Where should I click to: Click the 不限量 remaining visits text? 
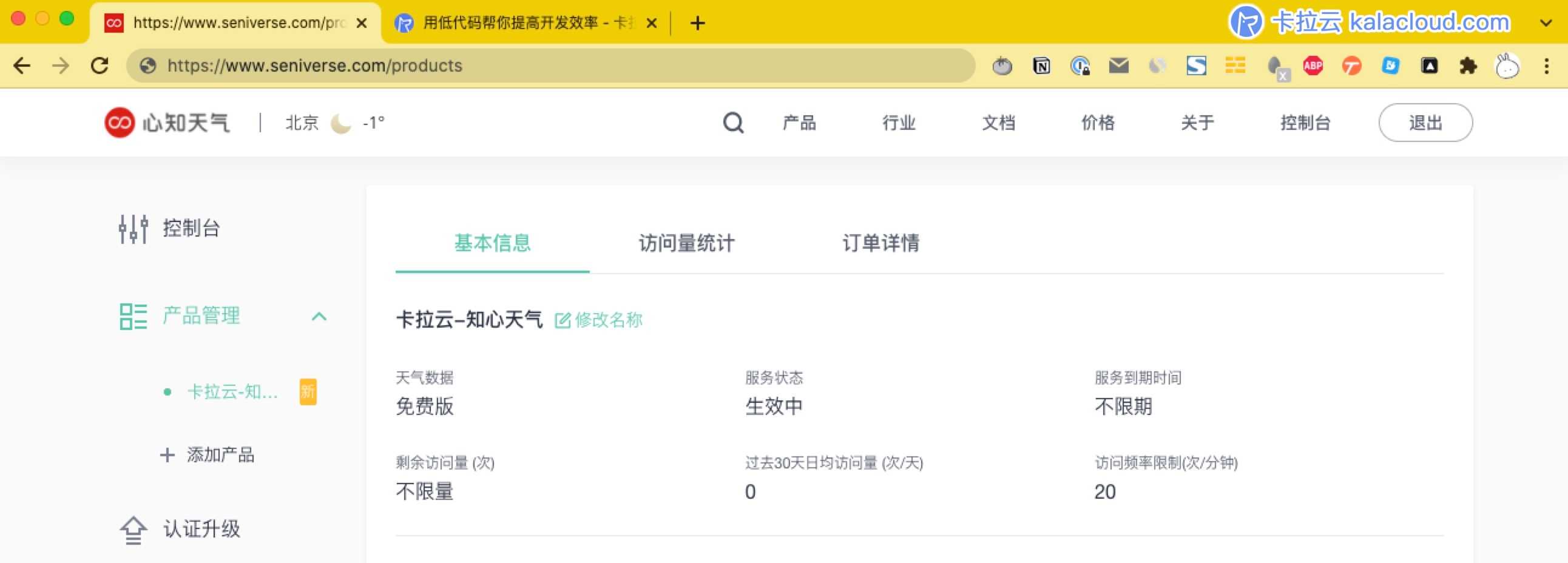(425, 492)
